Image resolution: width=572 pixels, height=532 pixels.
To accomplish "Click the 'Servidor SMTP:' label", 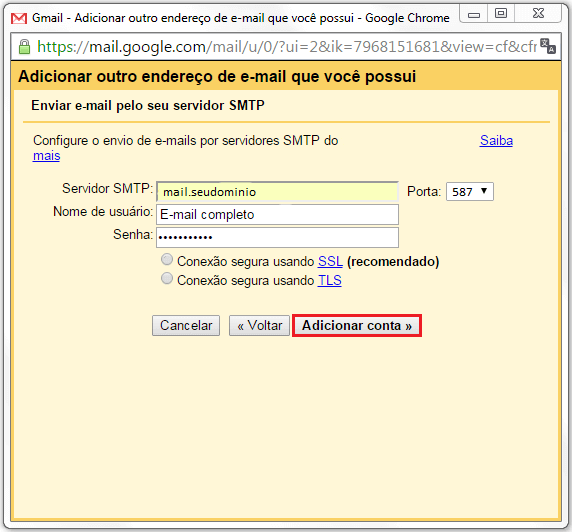I will point(108,189).
